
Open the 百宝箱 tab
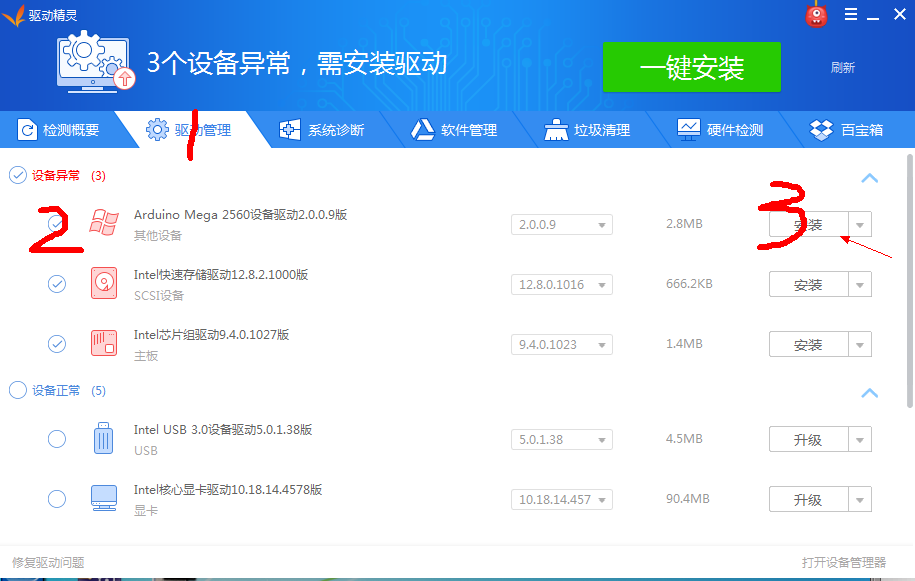click(847, 130)
